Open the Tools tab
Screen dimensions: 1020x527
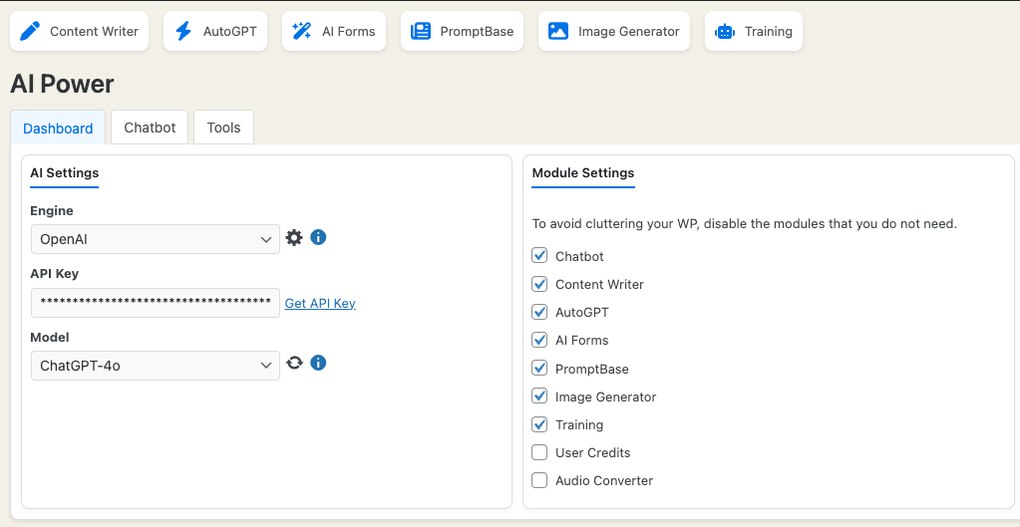[x=224, y=127]
